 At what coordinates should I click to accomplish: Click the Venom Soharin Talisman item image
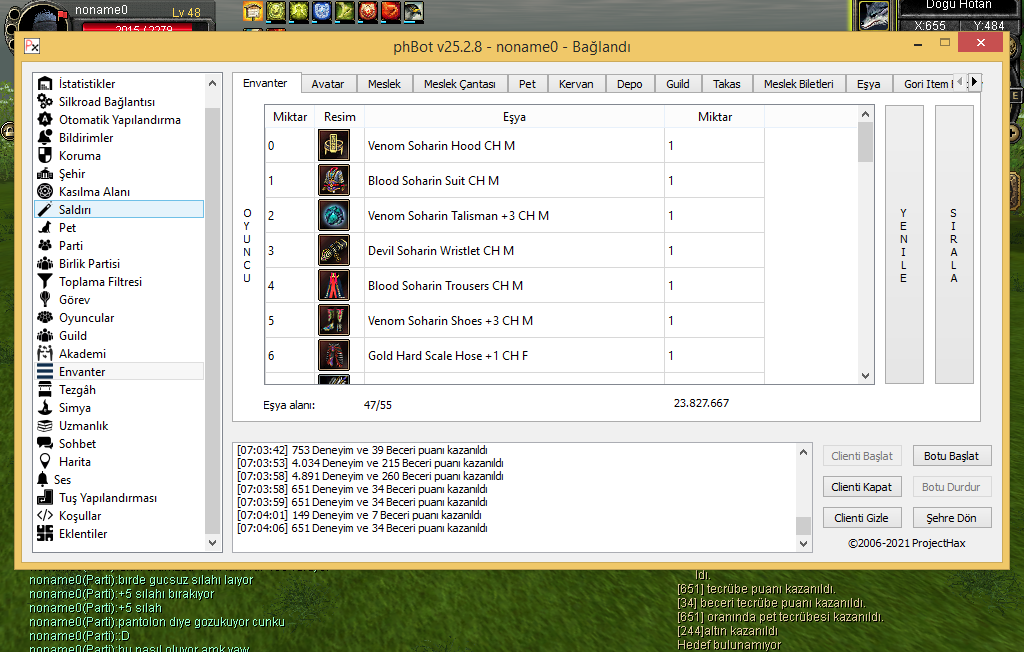[x=334, y=216]
